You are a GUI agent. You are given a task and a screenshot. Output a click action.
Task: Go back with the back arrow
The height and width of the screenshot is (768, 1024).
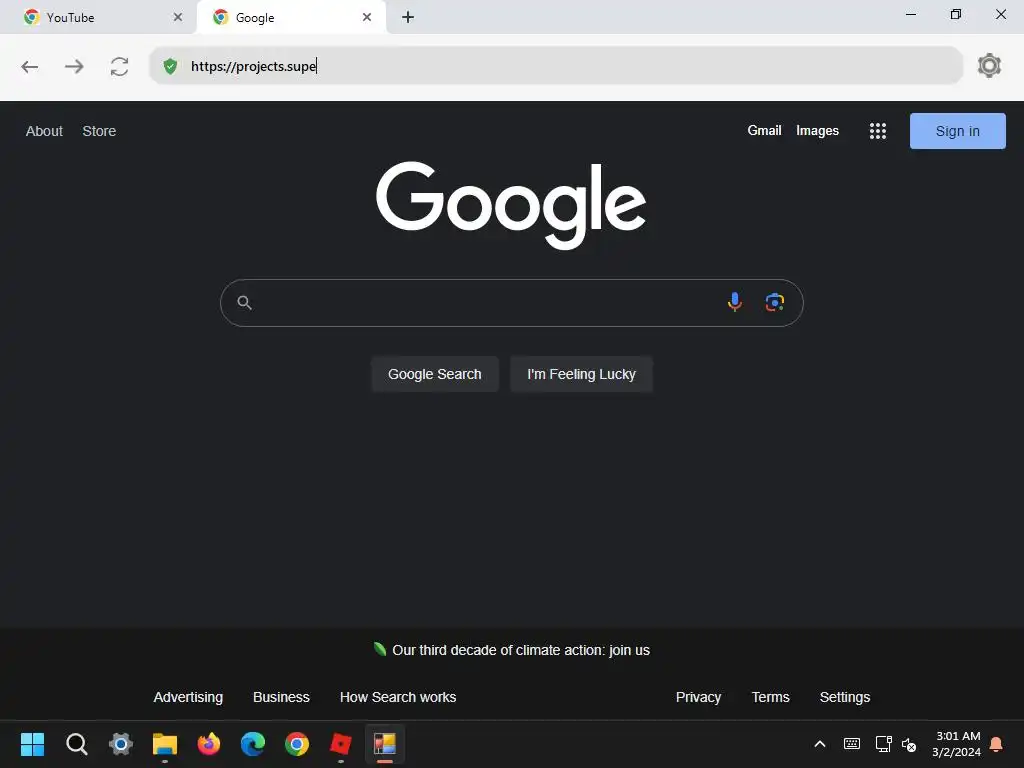(29, 67)
